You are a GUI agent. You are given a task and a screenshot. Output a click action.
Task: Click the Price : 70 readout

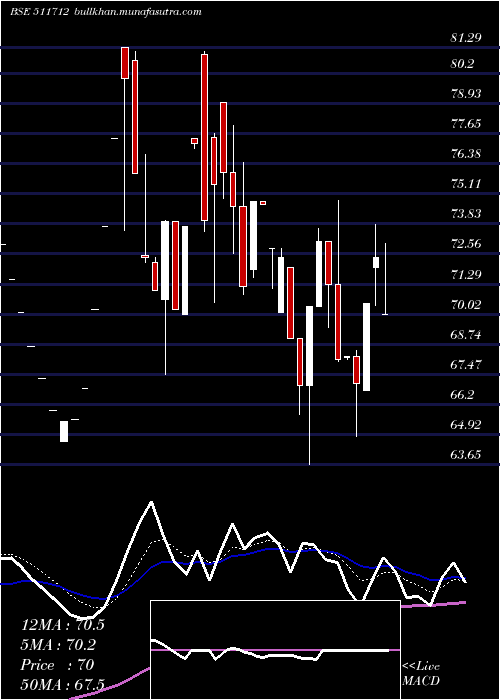pos(57,665)
